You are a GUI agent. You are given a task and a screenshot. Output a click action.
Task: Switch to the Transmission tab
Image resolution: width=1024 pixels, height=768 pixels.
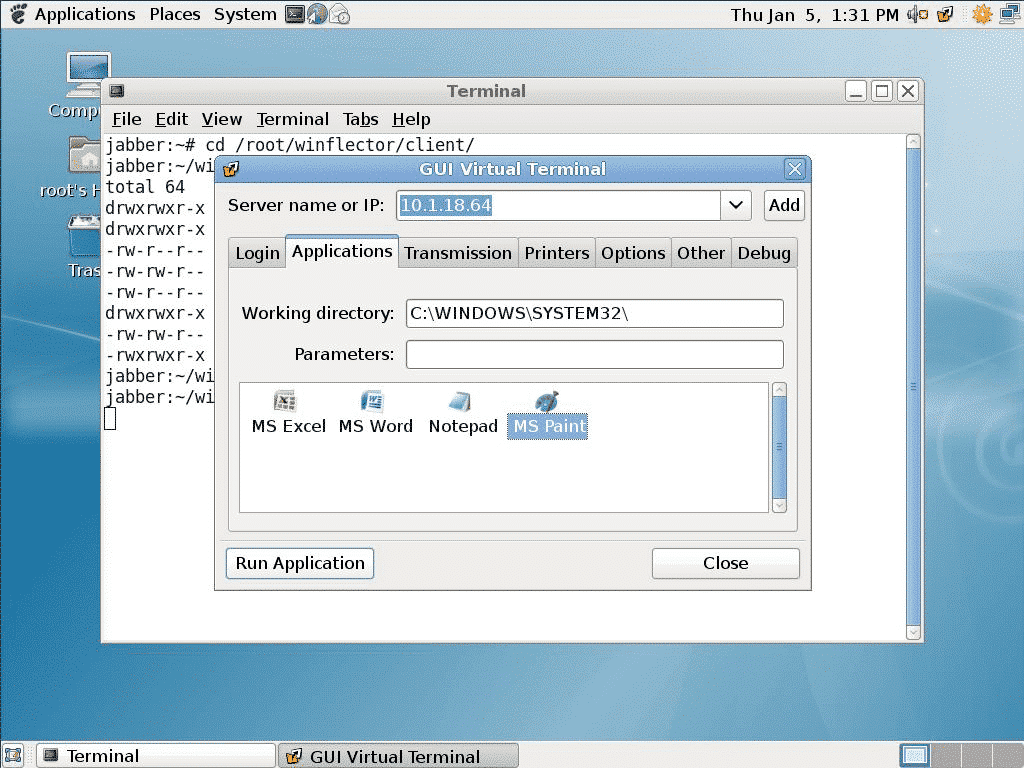(x=458, y=253)
